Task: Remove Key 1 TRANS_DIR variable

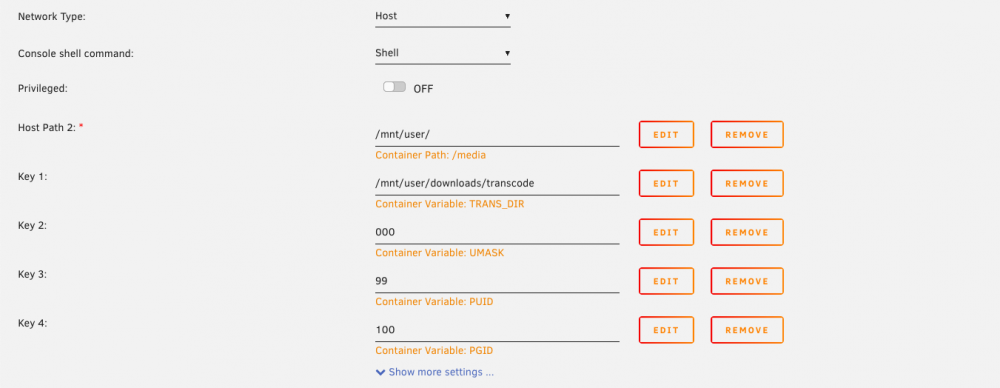Action: point(747,183)
